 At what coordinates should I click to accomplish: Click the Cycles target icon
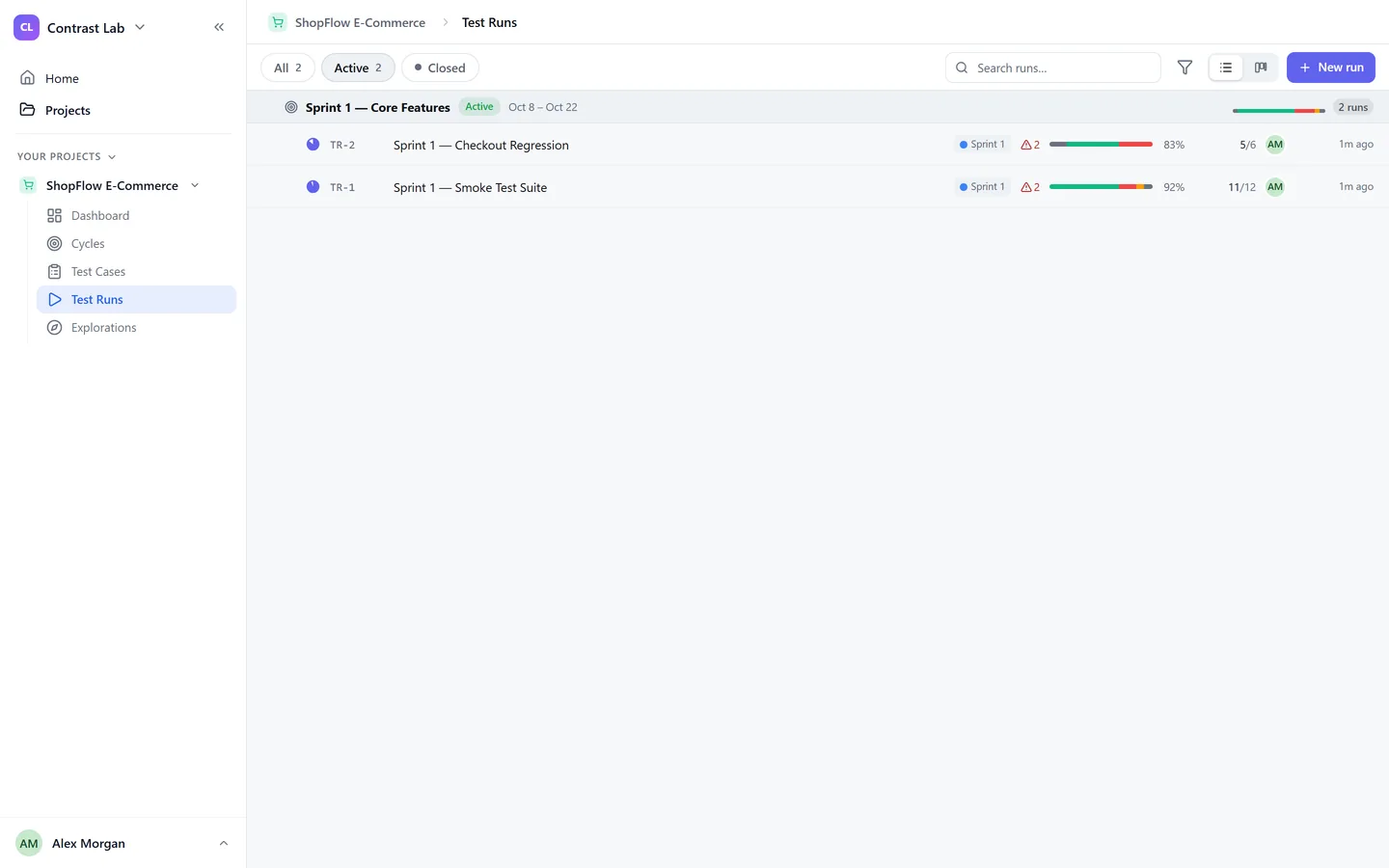pos(54,243)
